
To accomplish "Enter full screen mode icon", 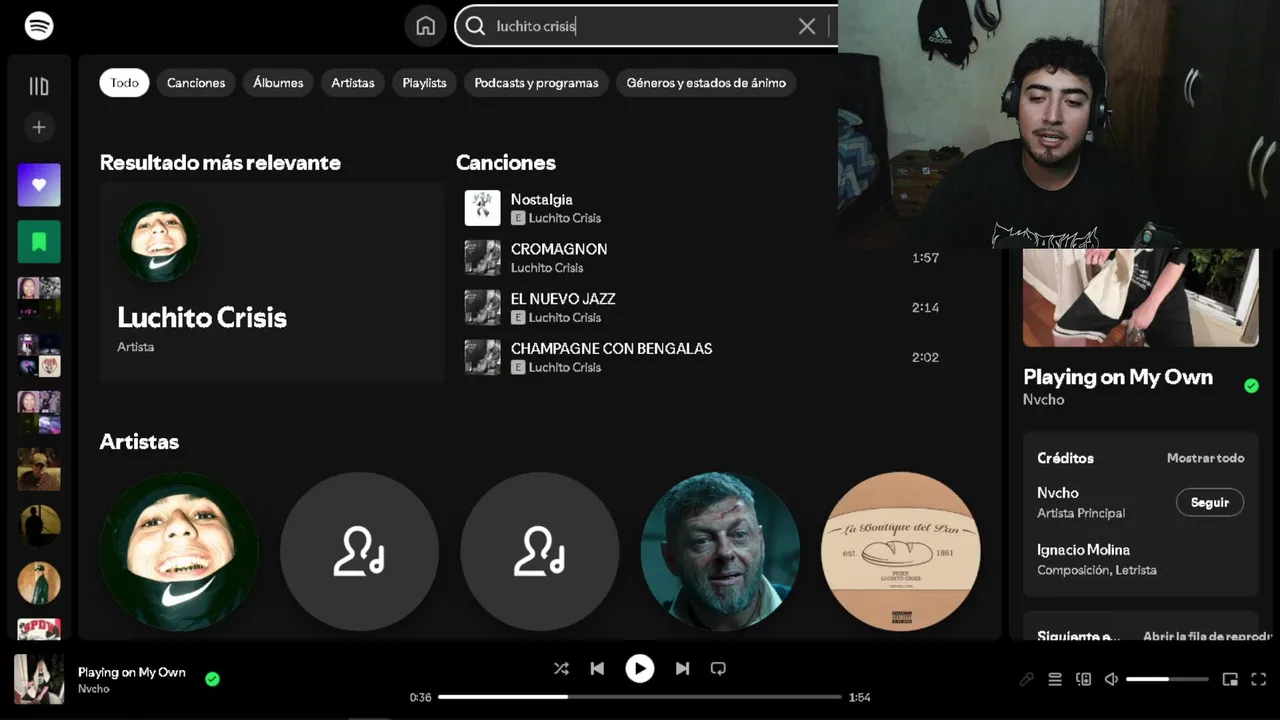I will (x=1259, y=680).
